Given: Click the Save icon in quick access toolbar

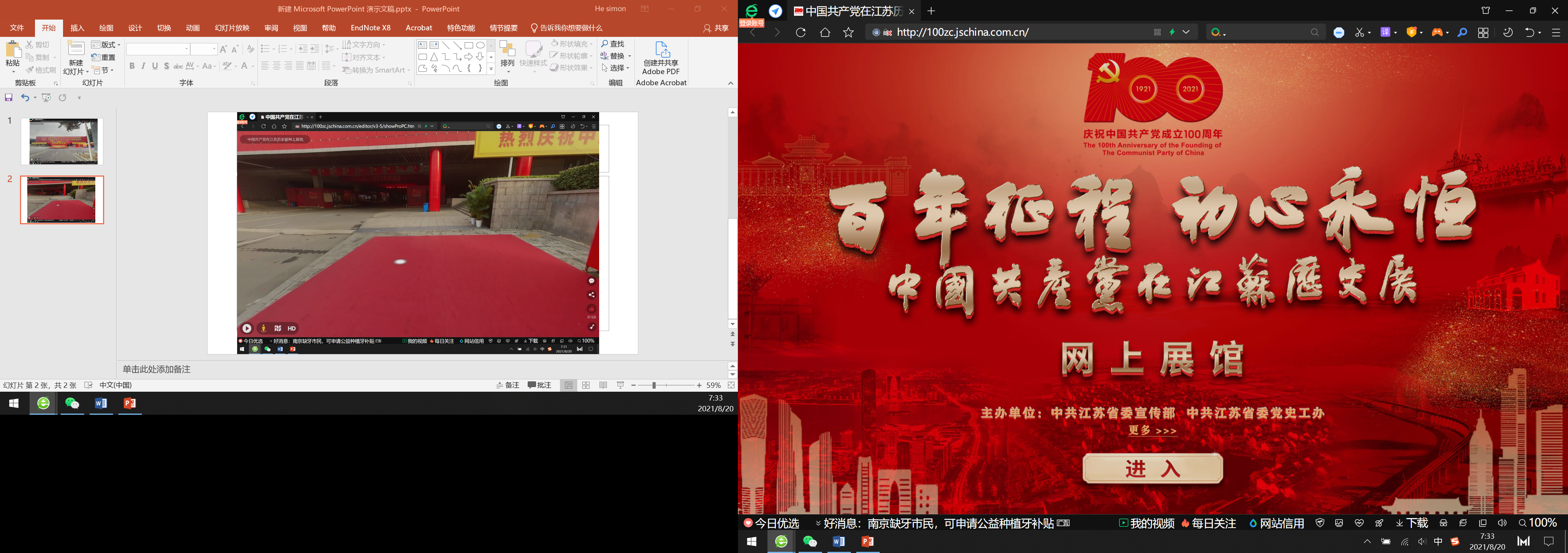Looking at the screenshot, I should 8,97.
